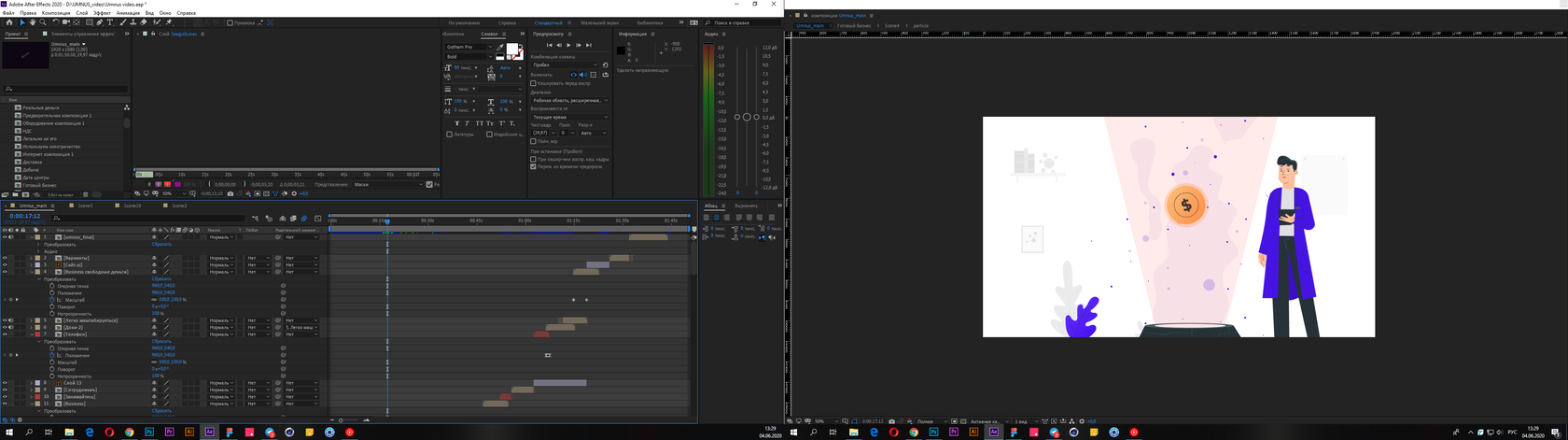
Task: Enable the Лигатуры checkbox
Action: (449, 134)
